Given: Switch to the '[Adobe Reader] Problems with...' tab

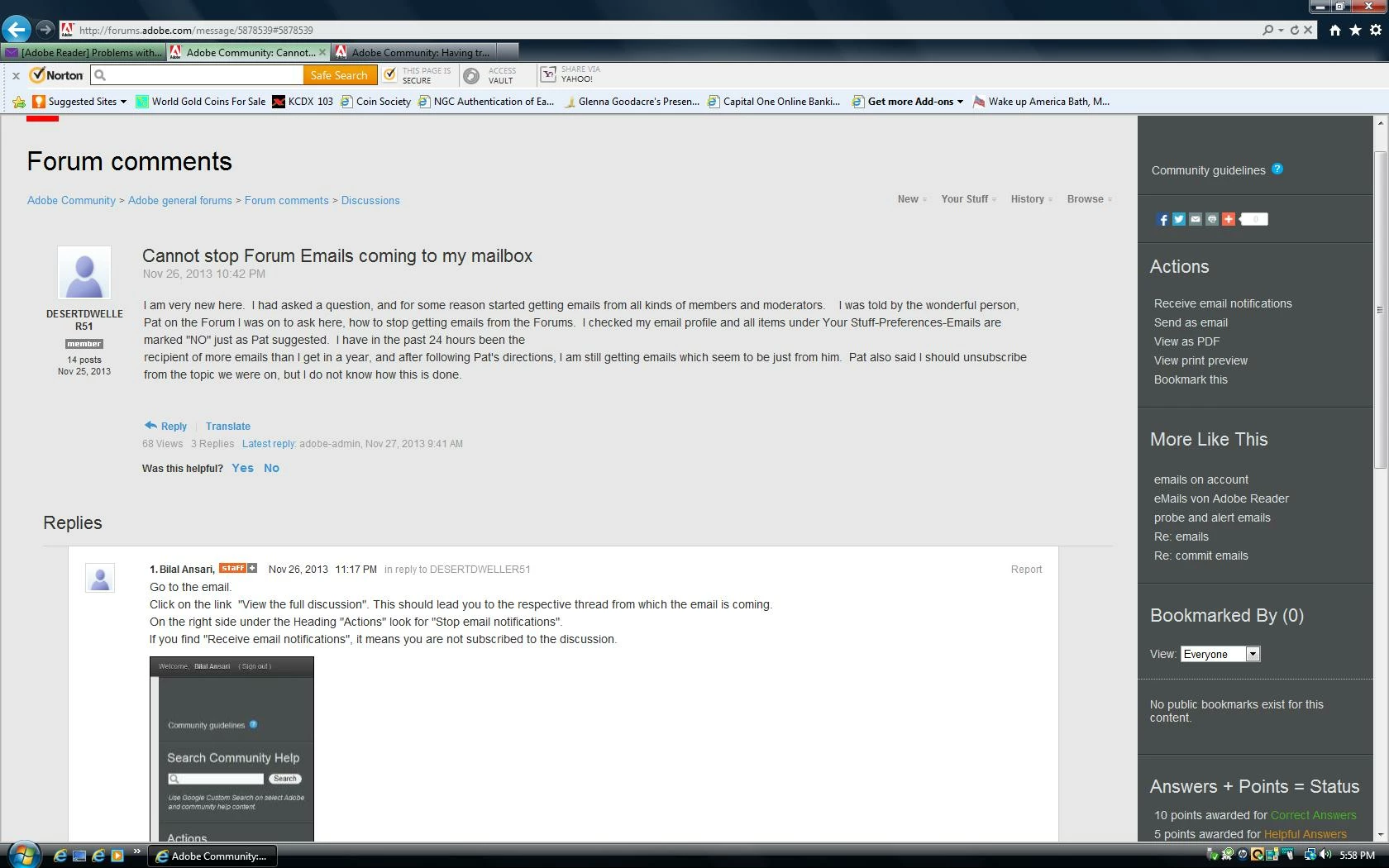Looking at the screenshot, I should click(84, 52).
